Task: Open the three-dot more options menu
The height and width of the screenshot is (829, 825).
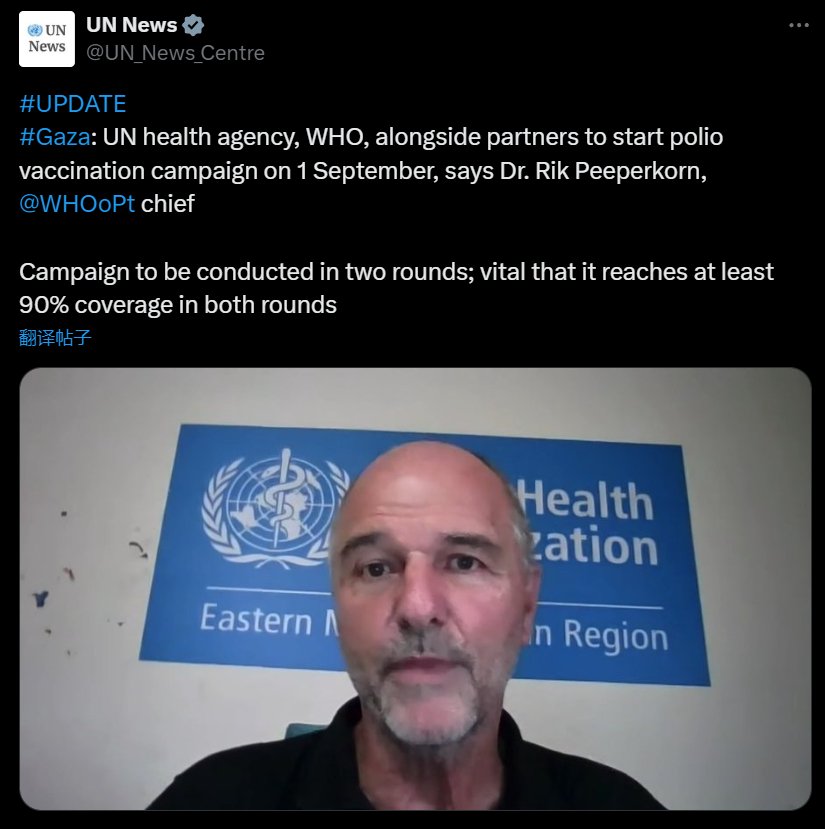Action: [x=799, y=25]
